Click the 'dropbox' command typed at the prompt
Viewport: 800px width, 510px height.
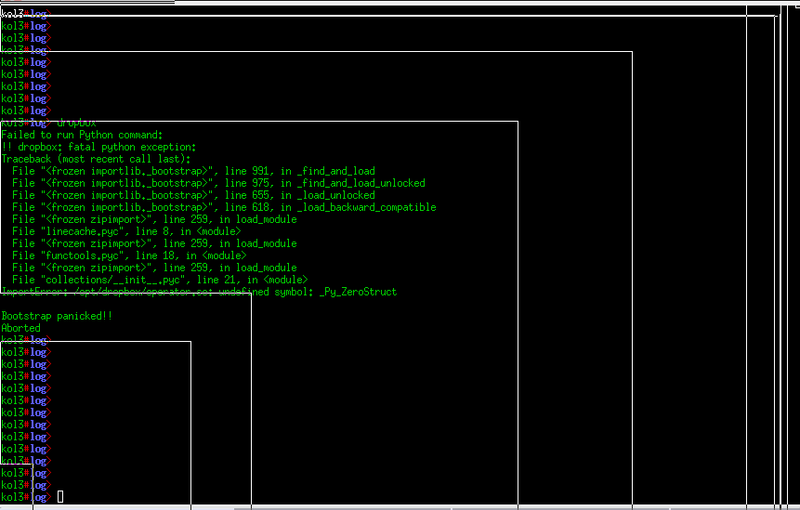(76, 123)
